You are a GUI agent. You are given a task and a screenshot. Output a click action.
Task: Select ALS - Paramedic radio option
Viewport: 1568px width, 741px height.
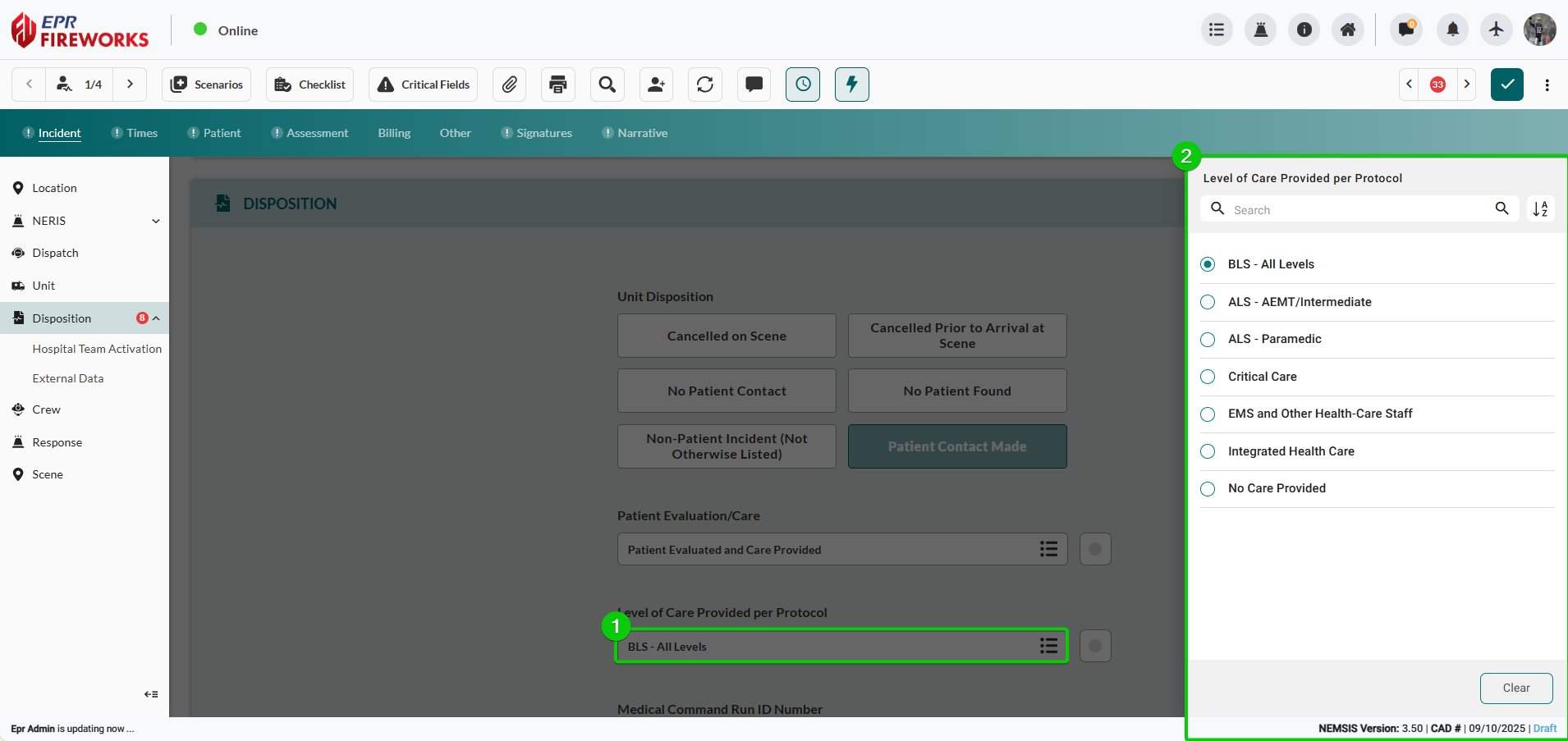(x=1208, y=340)
